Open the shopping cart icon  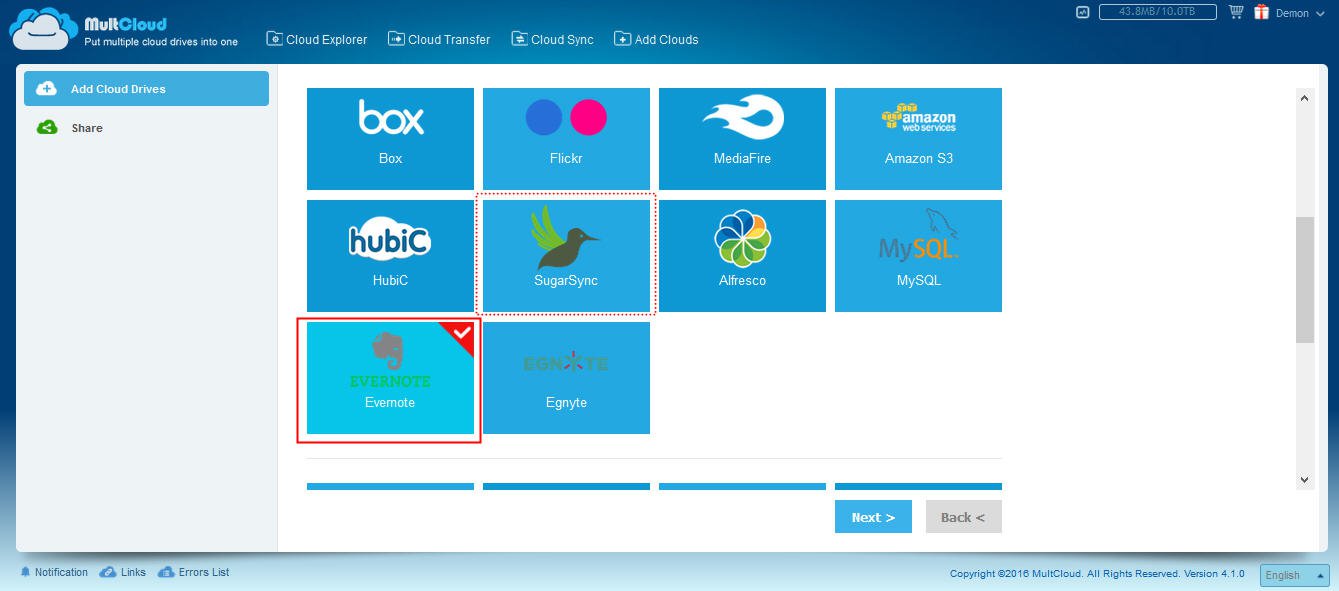[x=1236, y=12]
